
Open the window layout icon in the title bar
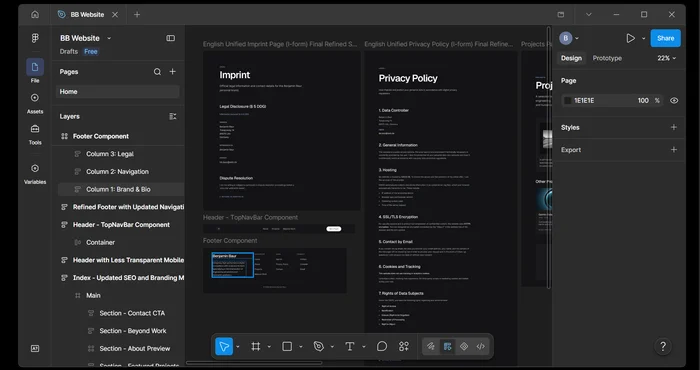[x=561, y=14]
